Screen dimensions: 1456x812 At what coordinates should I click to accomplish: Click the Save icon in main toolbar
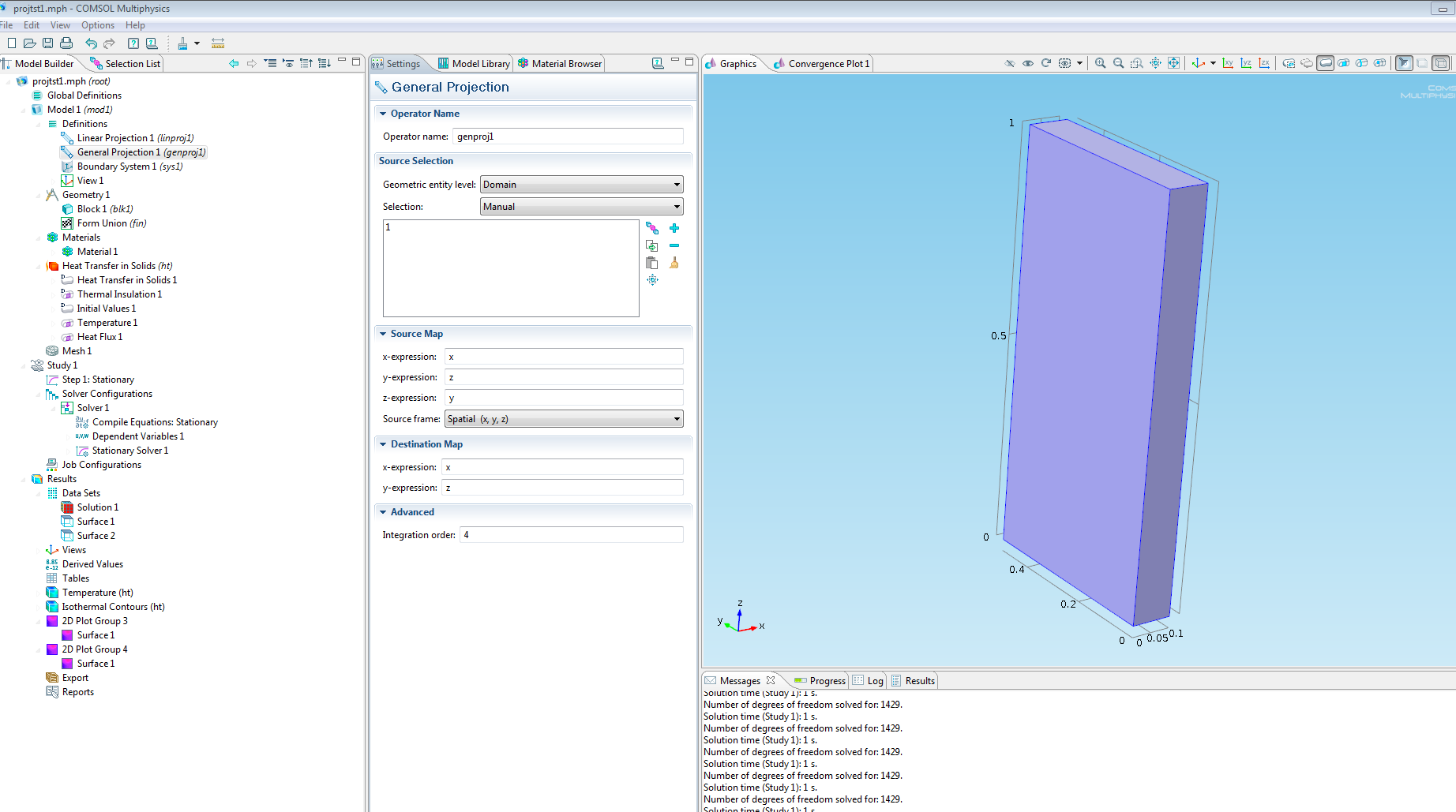point(48,43)
